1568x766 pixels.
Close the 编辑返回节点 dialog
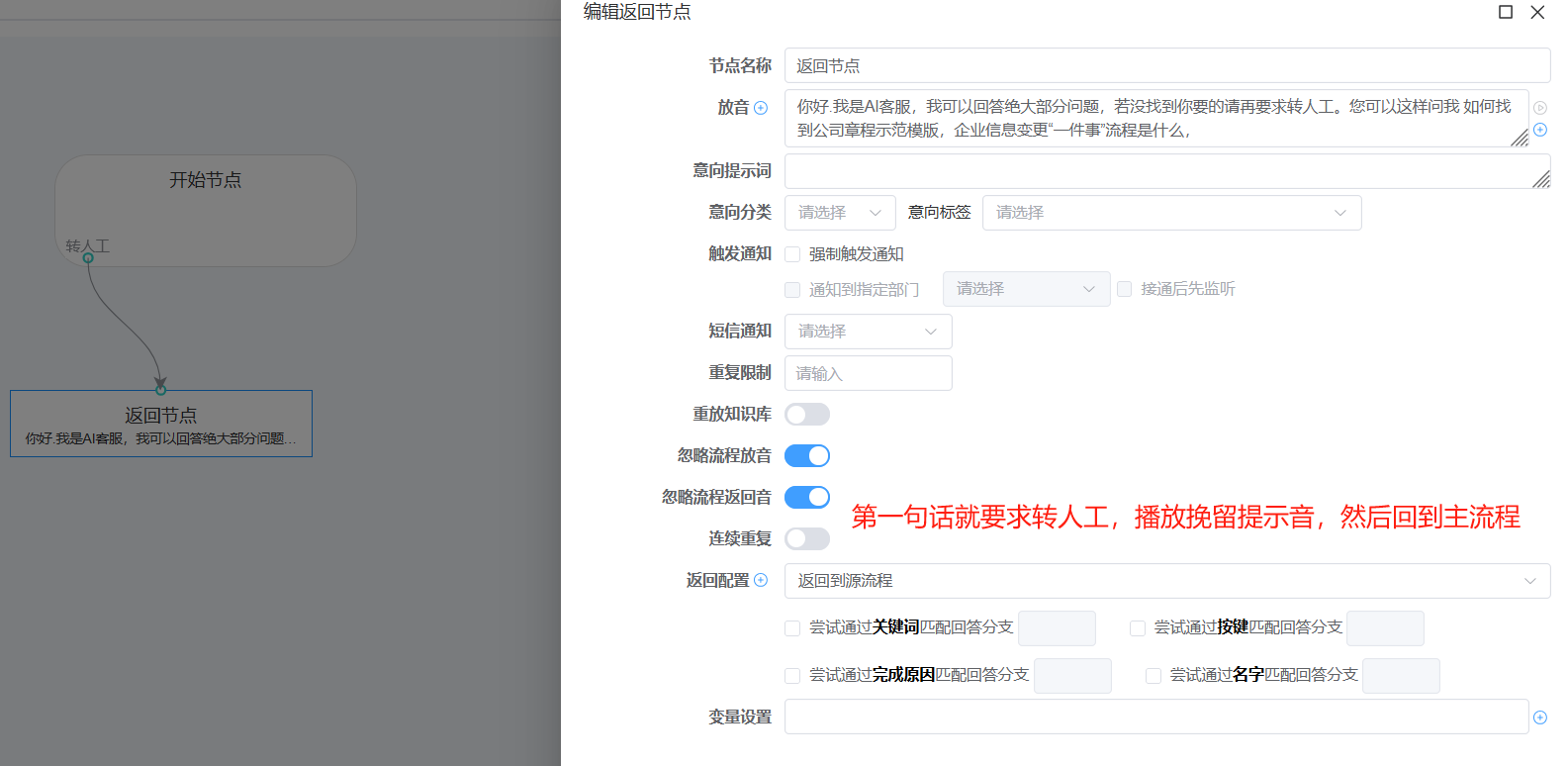[1537, 12]
